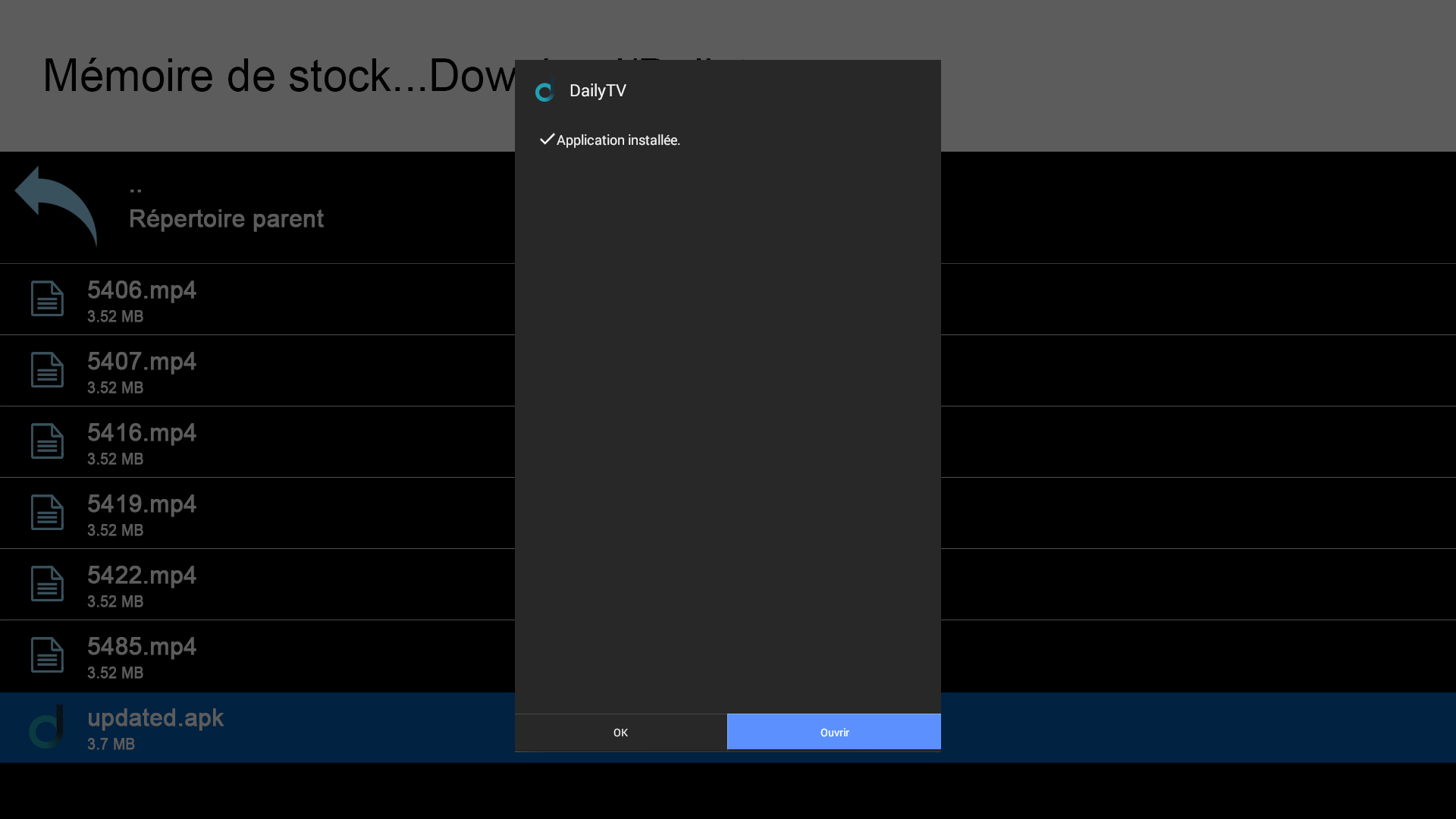Click the Mémoire de stock path title

click(278, 76)
